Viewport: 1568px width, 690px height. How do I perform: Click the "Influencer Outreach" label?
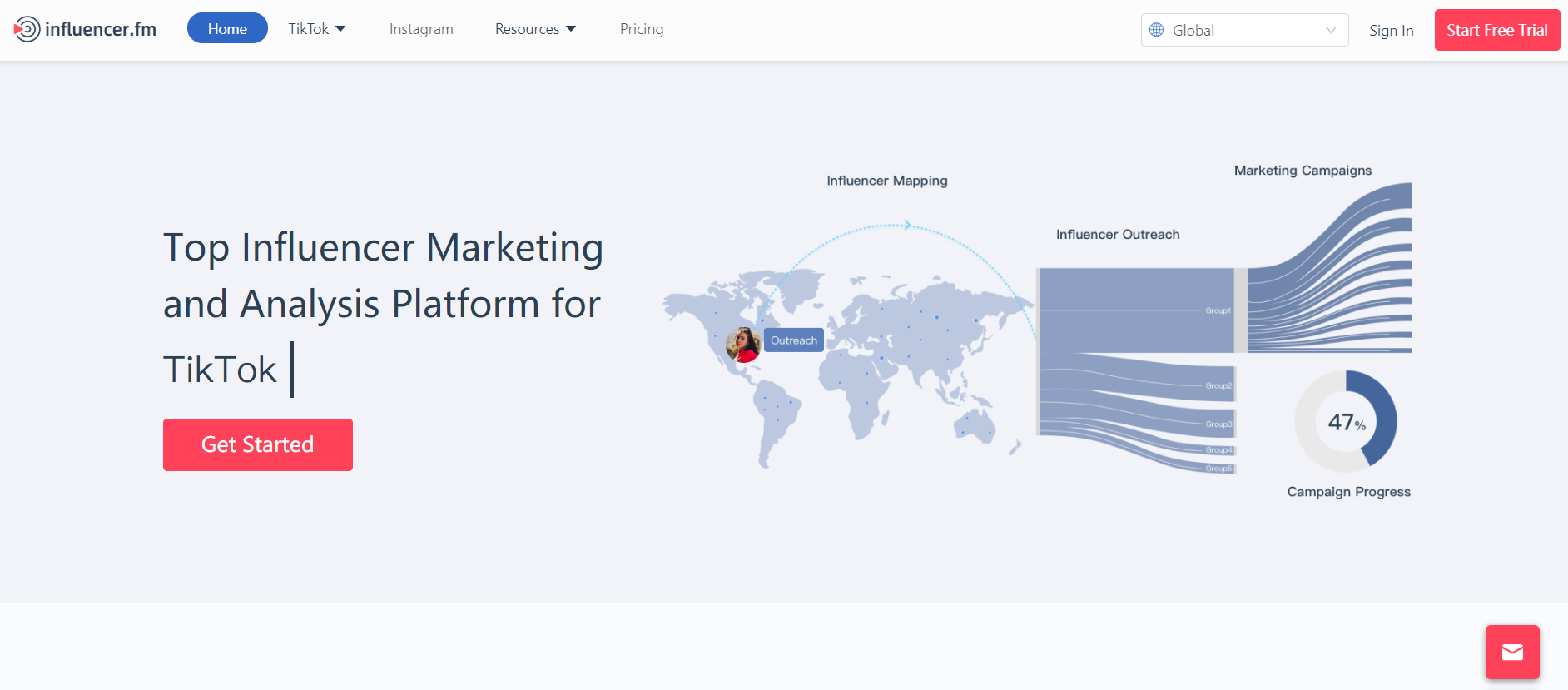pyautogui.click(x=1118, y=235)
